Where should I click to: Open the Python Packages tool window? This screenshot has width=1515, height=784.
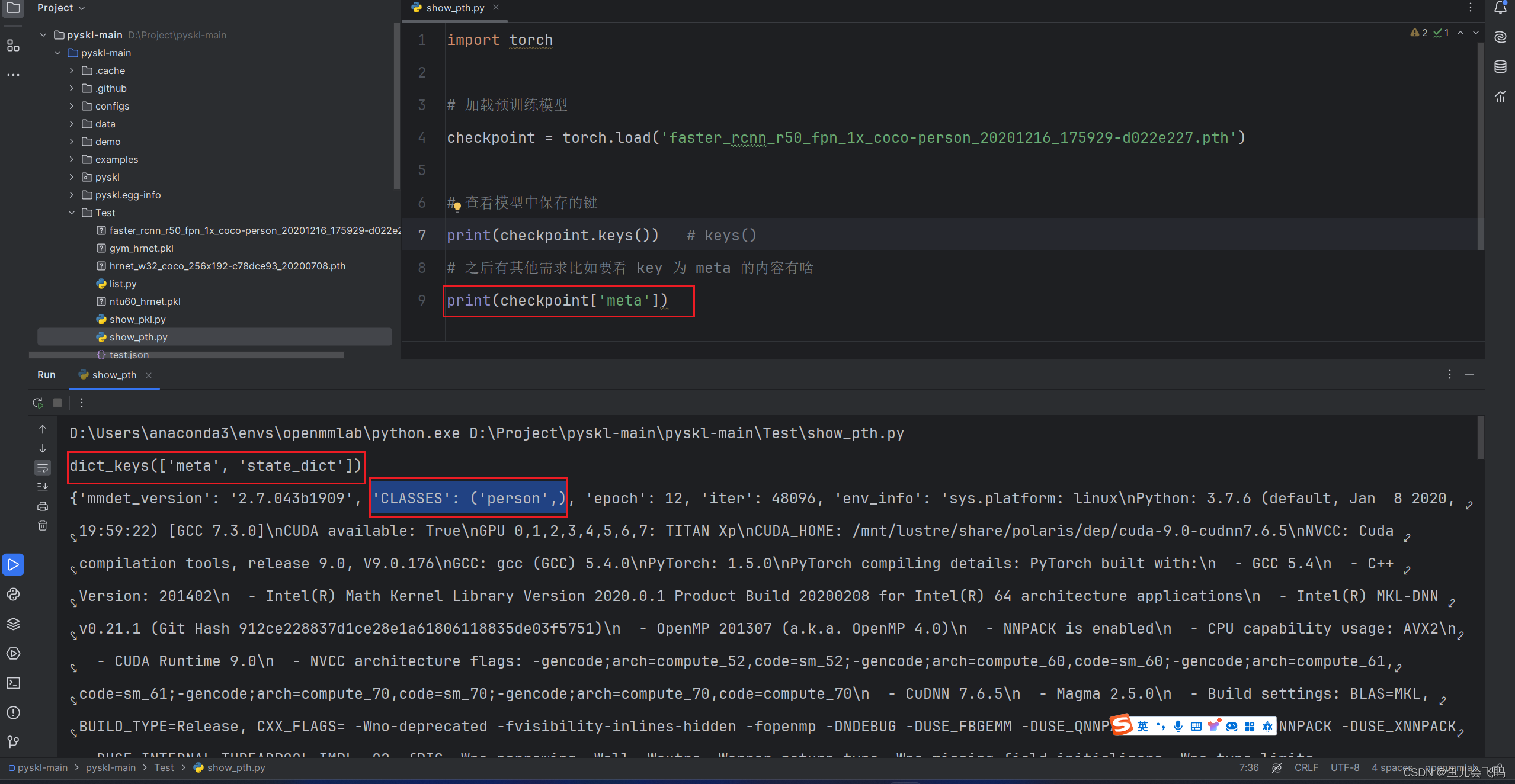tap(13, 624)
